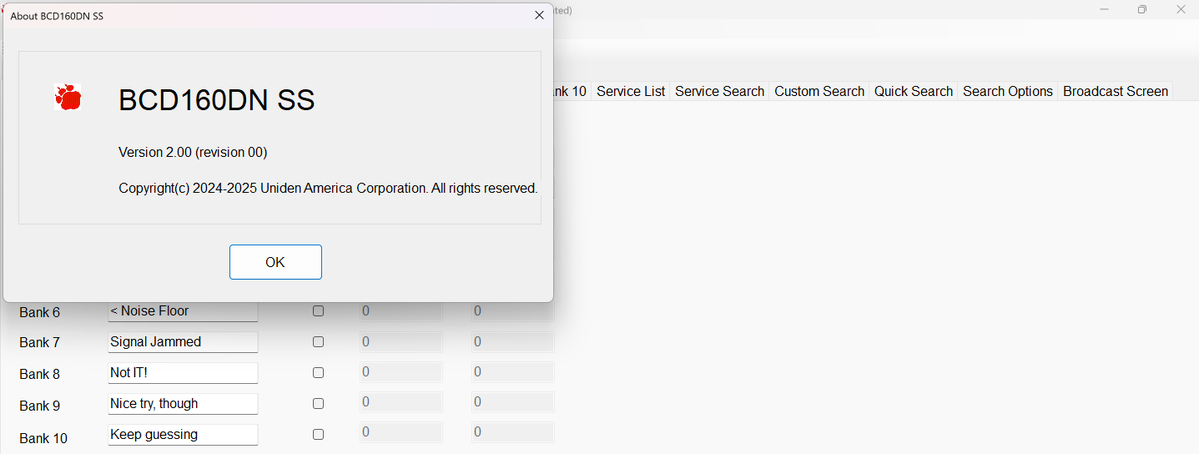1199x454 pixels.
Task: Click the 'Bank 10' row label
Action: (44, 438)
